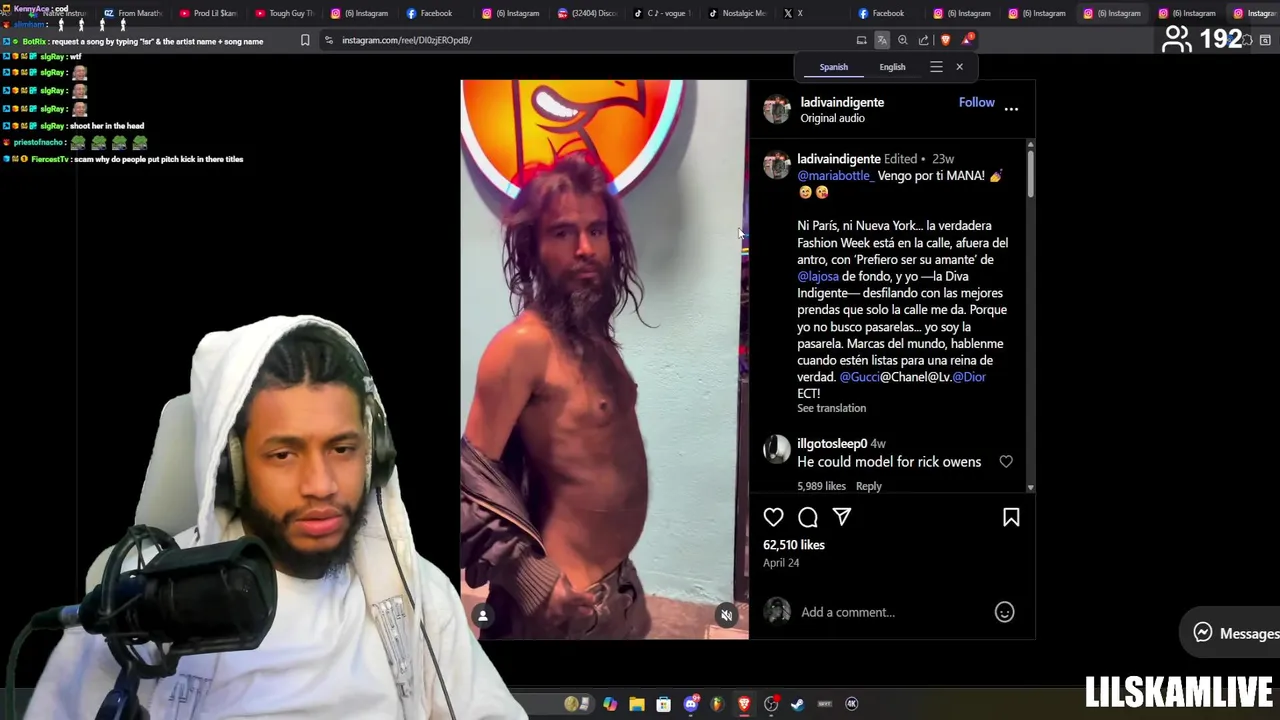Image resolution: width=1280 pixels, height=720 pixels.
Task: Open the @Gucci mention
Action: coord(859,377)
